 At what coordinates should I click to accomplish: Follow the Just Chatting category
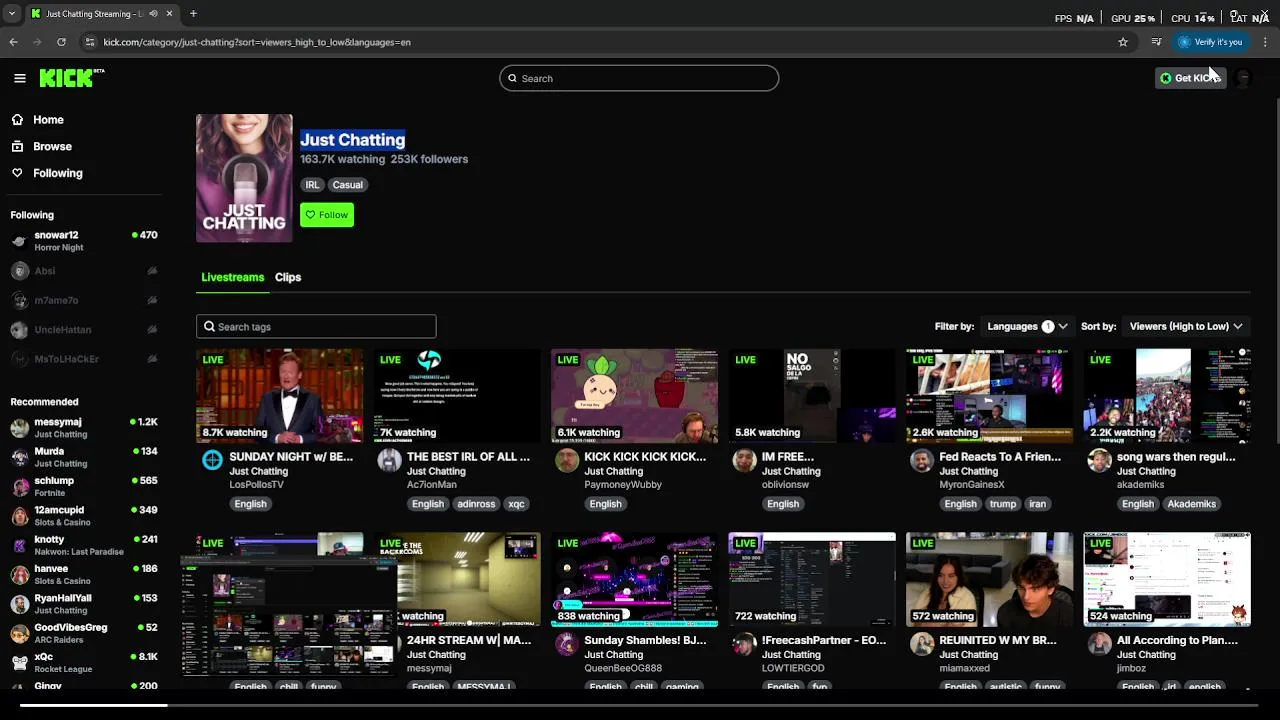327,215
